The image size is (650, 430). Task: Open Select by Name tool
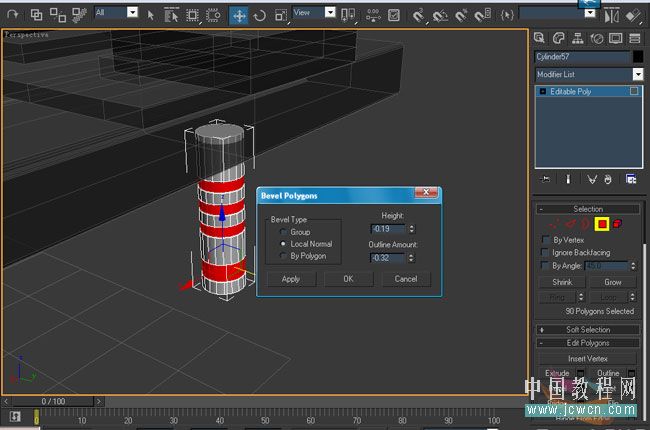click(171, 15)
